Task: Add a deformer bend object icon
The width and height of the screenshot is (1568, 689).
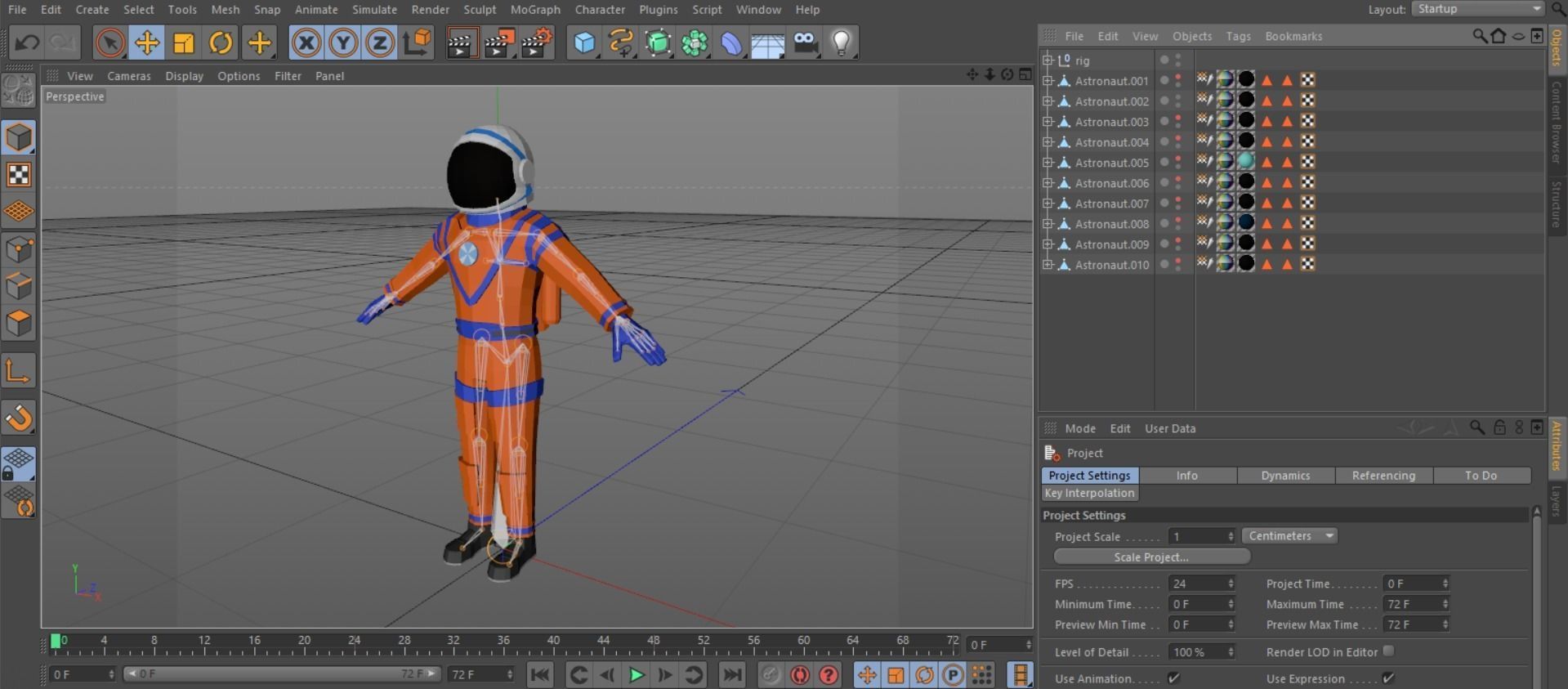Action: click(x=731, y=43)
